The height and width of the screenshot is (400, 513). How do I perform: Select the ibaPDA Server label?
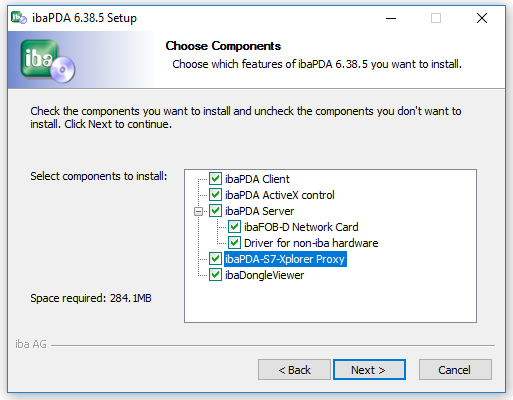click(259, 211)
